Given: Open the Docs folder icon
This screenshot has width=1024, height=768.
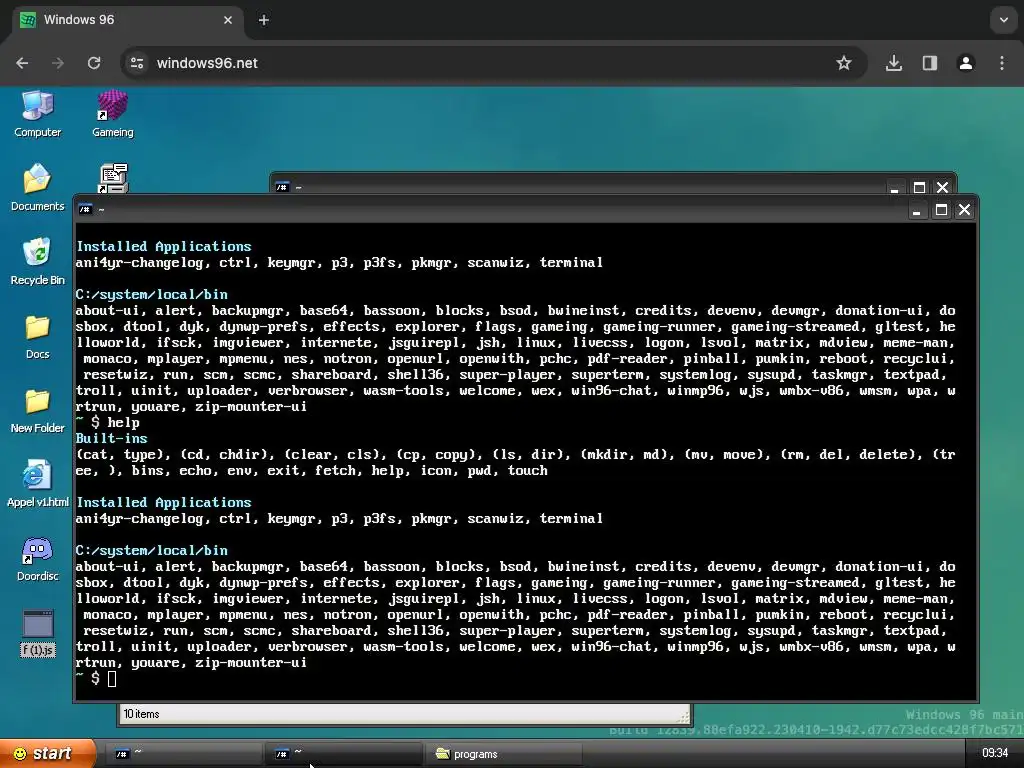Looking at the screenshot, I should (x=37, y=336).
